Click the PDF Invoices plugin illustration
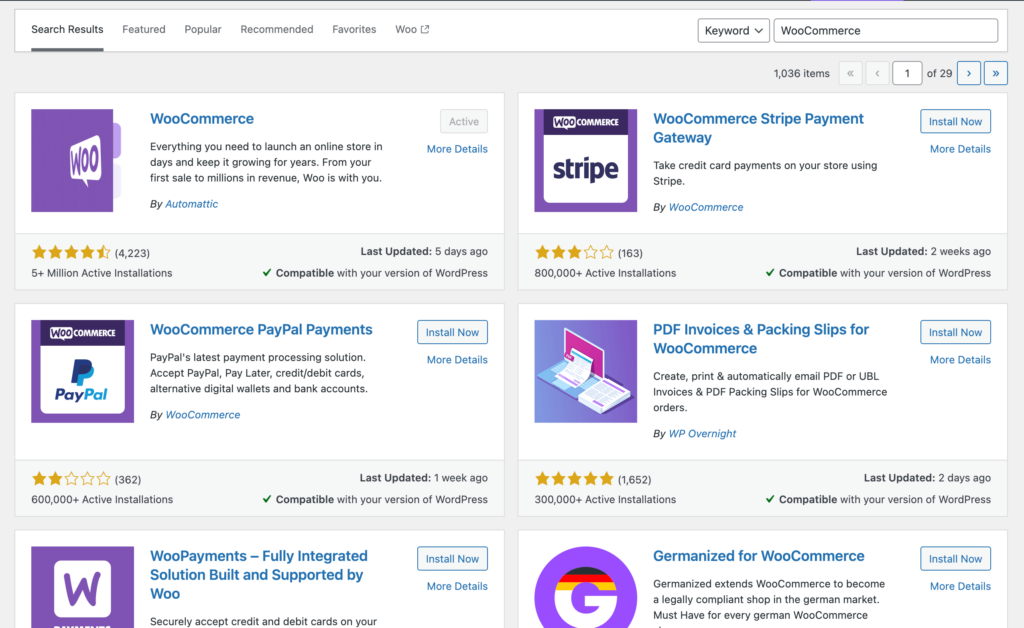The width and height of the screenshot is (1024, 628). point(585,371)
